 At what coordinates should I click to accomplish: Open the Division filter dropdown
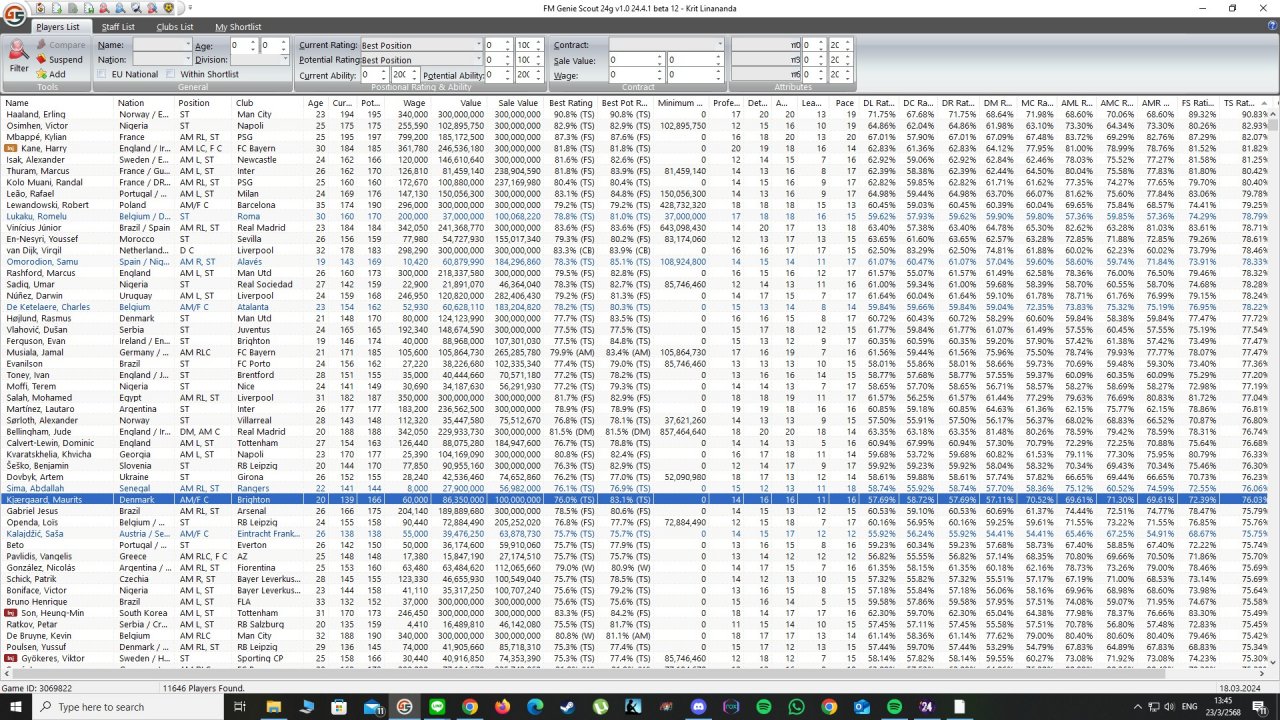285,60
